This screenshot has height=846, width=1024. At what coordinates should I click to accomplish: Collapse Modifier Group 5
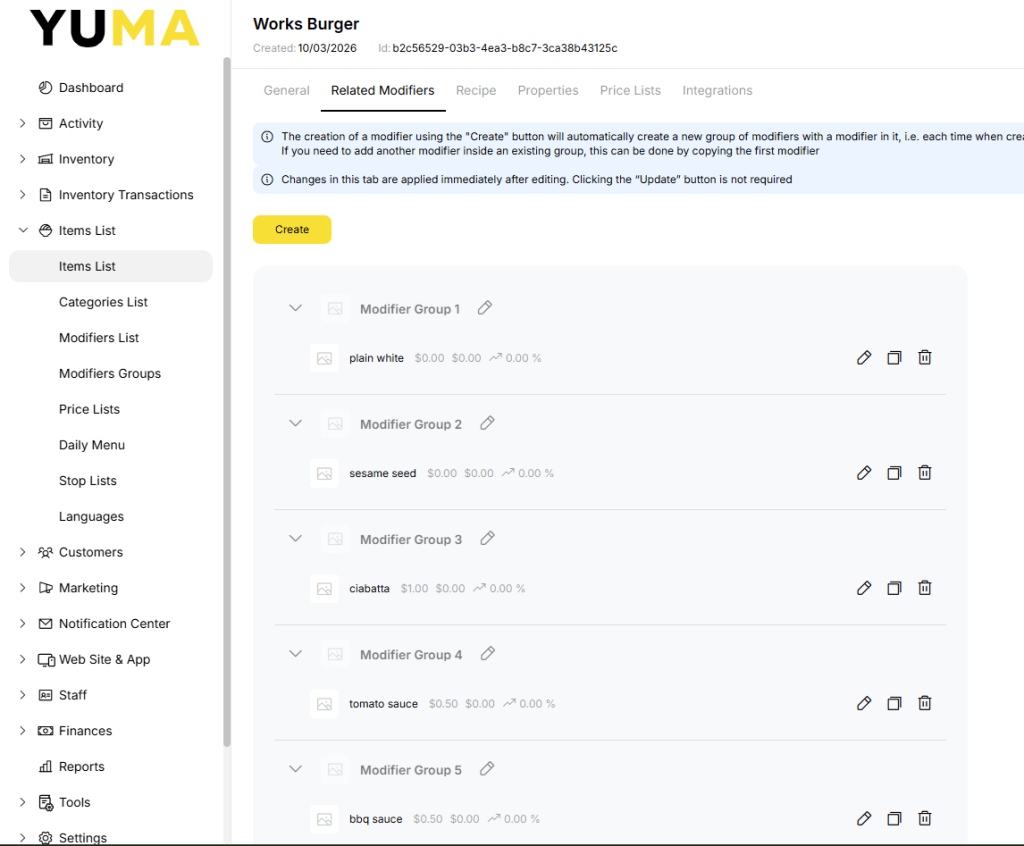click(295, 769)
